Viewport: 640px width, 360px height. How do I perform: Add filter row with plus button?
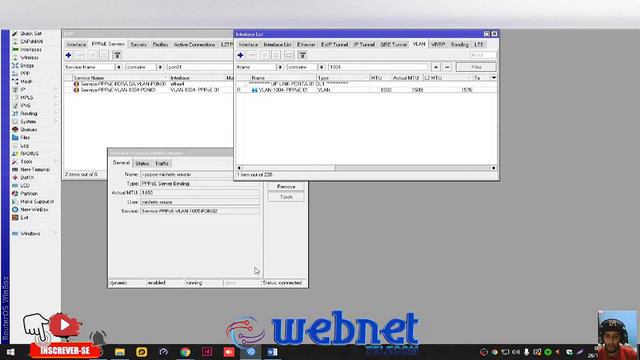click(436, 67)
